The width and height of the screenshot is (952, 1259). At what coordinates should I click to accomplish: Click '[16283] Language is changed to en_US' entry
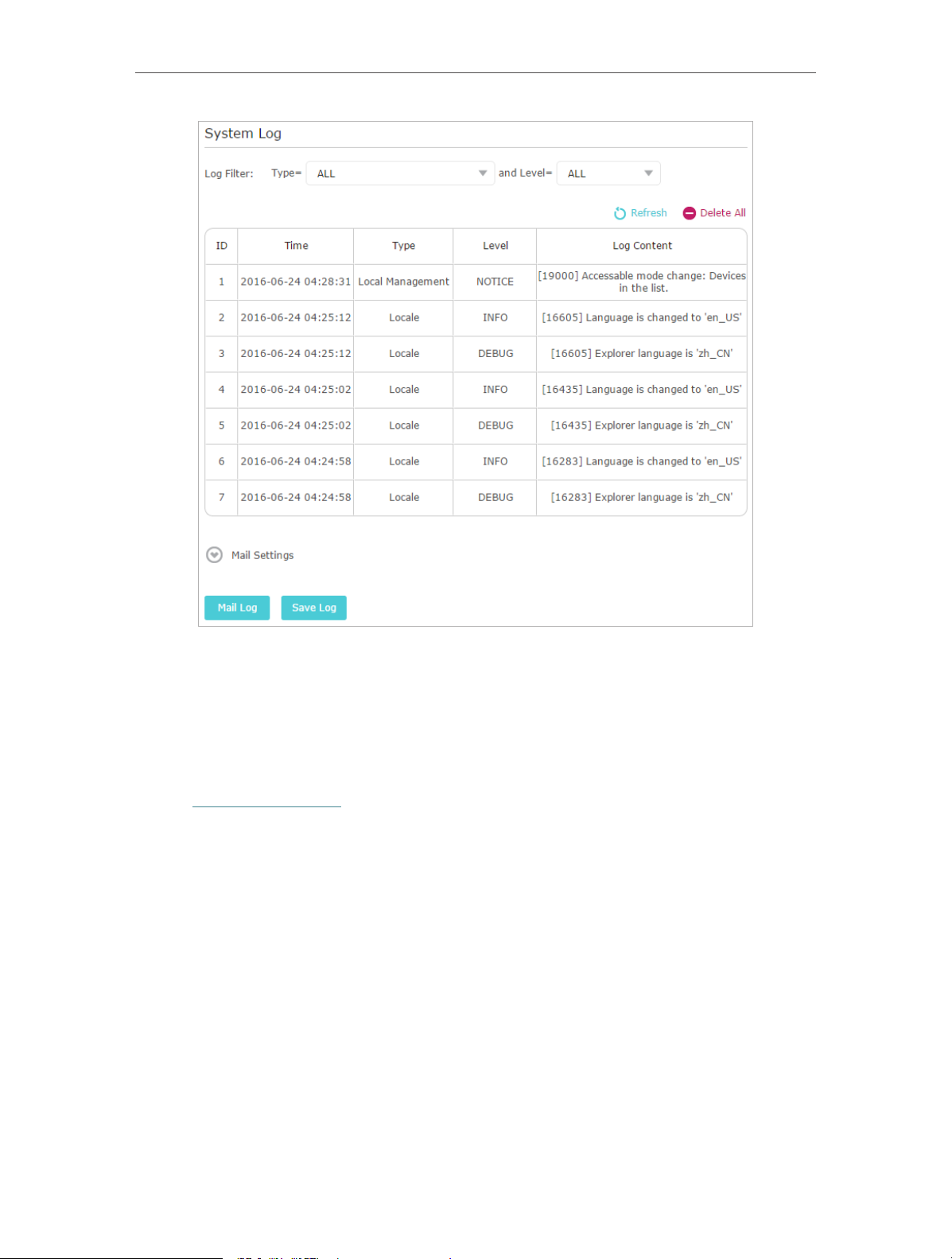(642, 461)
